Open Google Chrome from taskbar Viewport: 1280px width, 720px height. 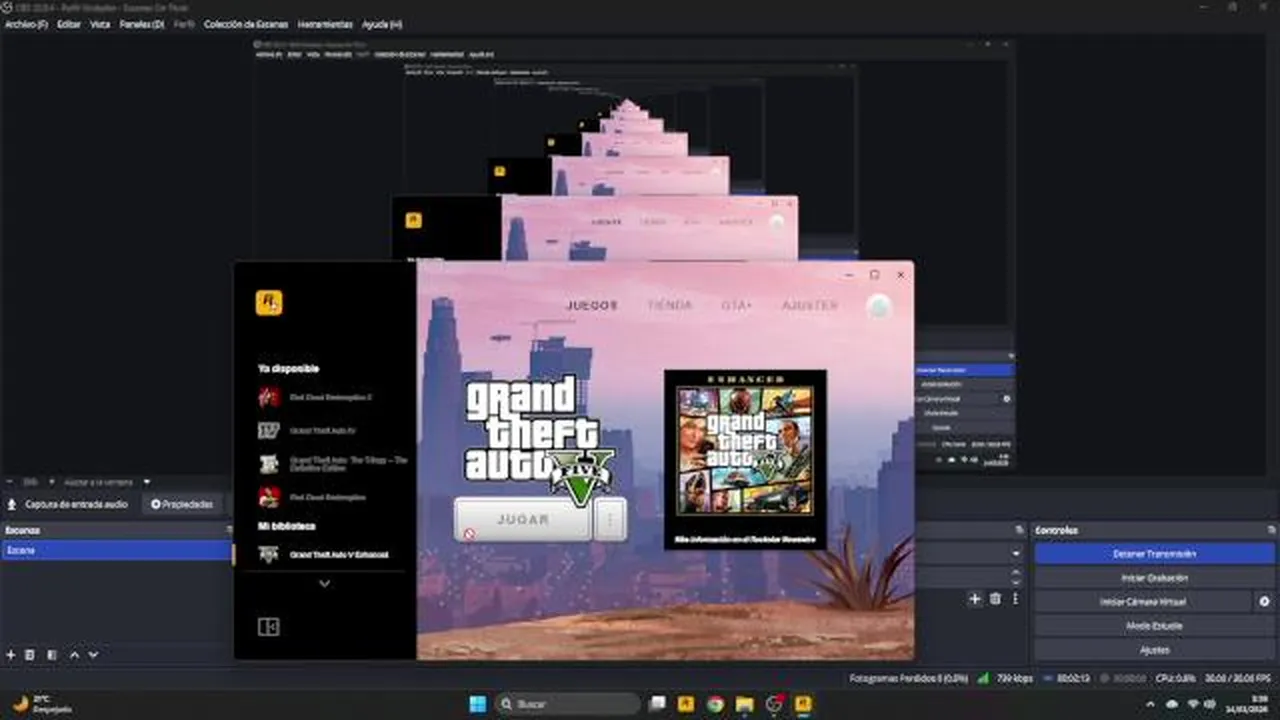point(715,704)
